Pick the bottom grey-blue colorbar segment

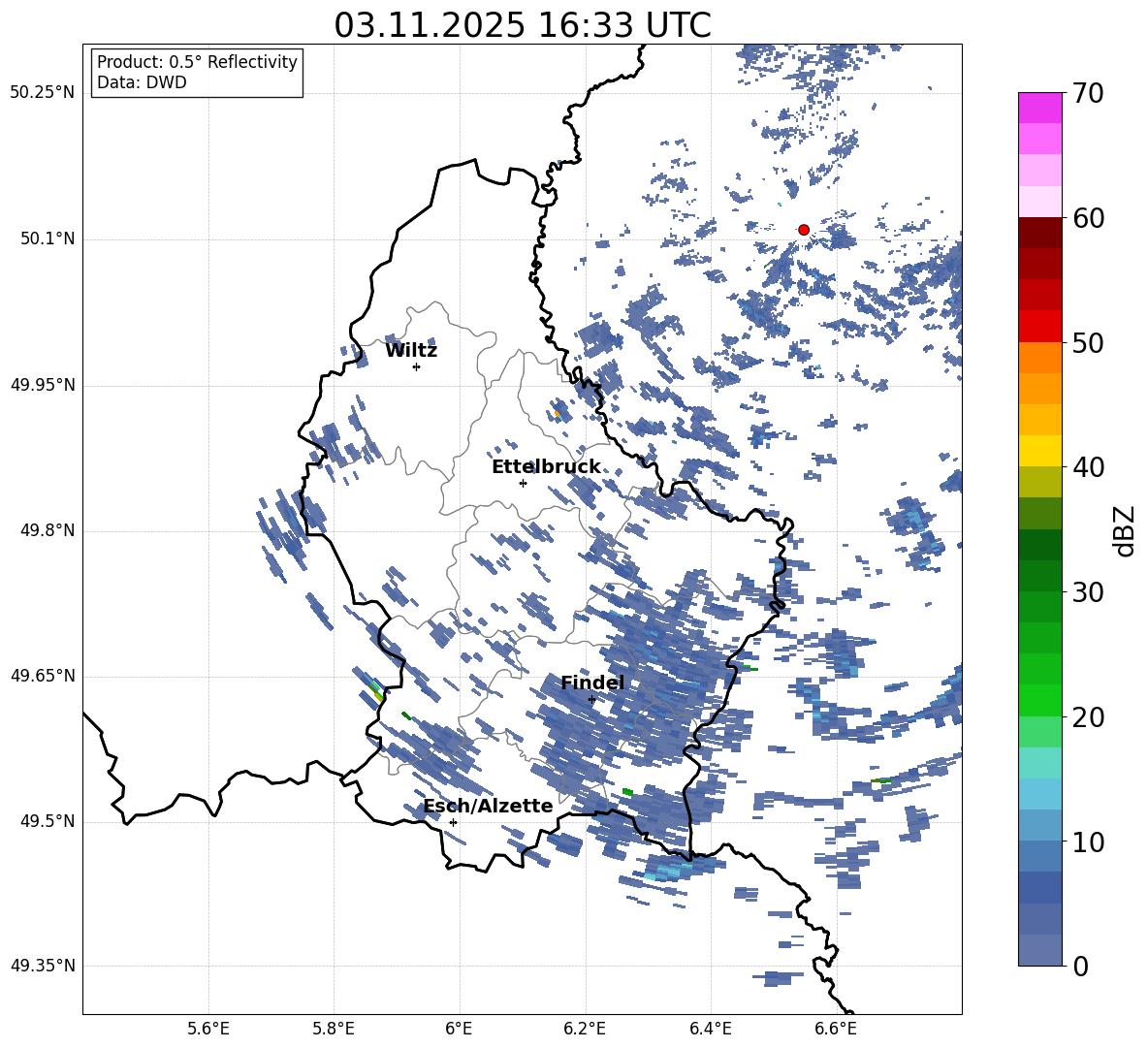coord(1039,950)
